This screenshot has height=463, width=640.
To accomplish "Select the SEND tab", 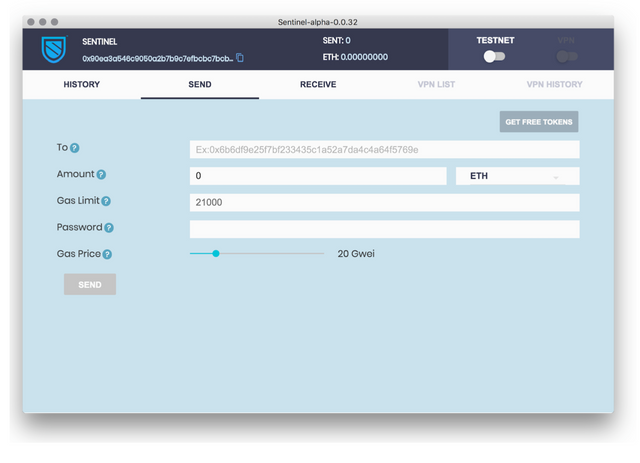I will coord(200,85).
